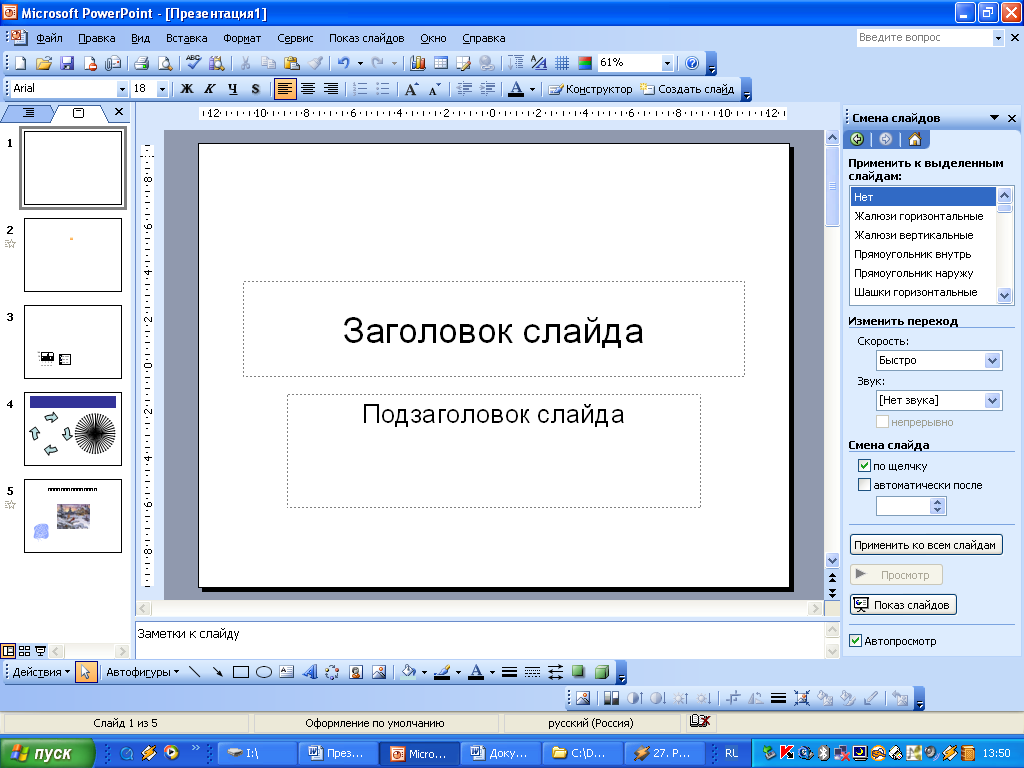Switch to slide sorter view icon

point(25,650)
